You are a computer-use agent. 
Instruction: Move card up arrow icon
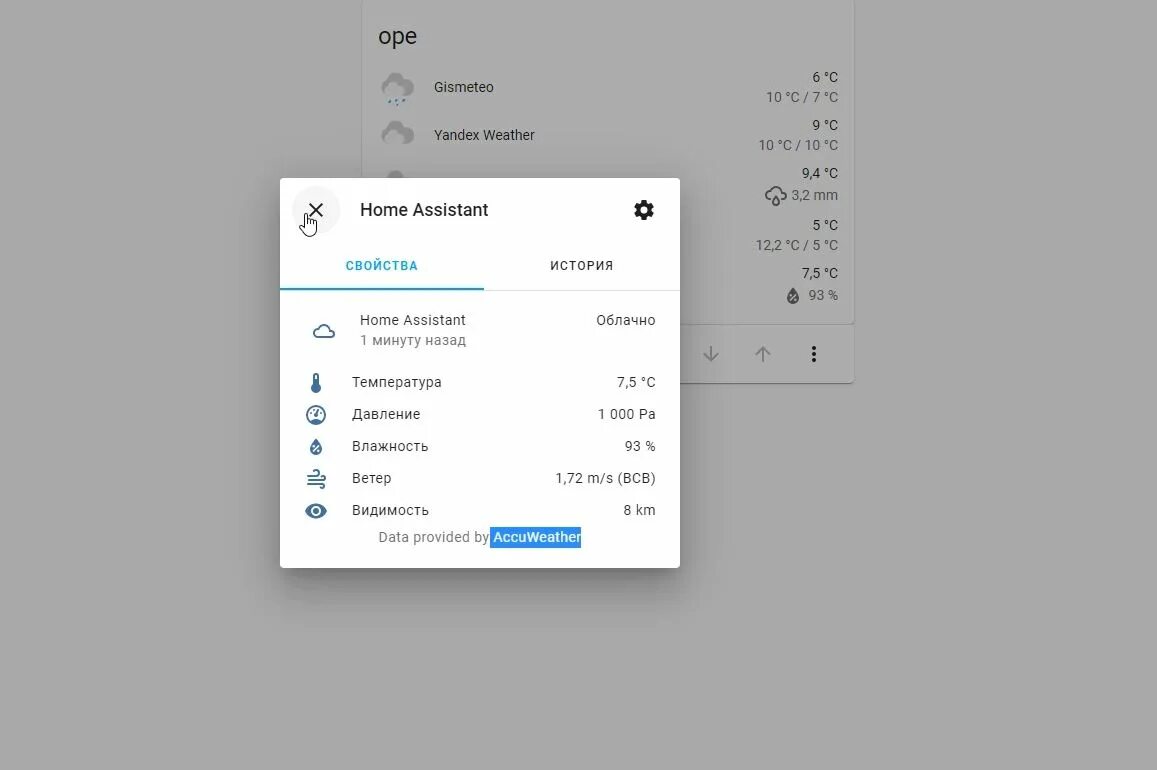tap(762, 354)
